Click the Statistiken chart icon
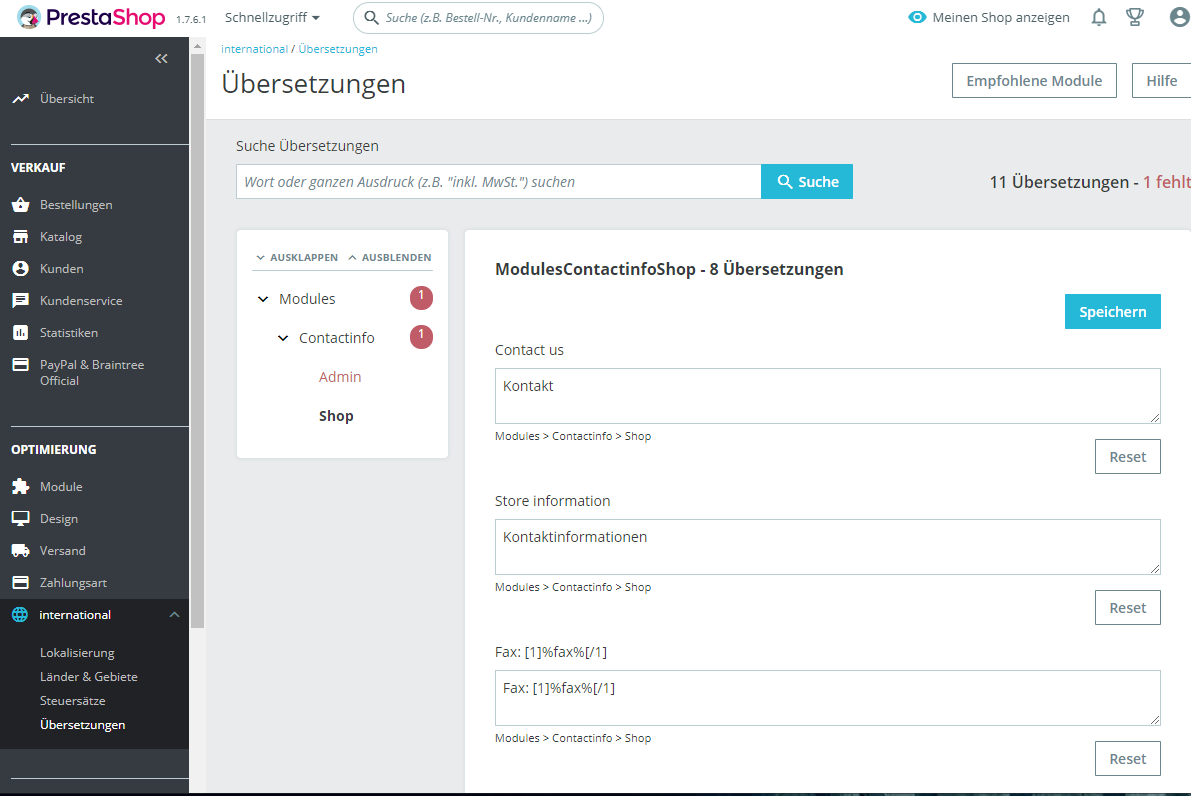The image size is (1191, 796). 21,333
